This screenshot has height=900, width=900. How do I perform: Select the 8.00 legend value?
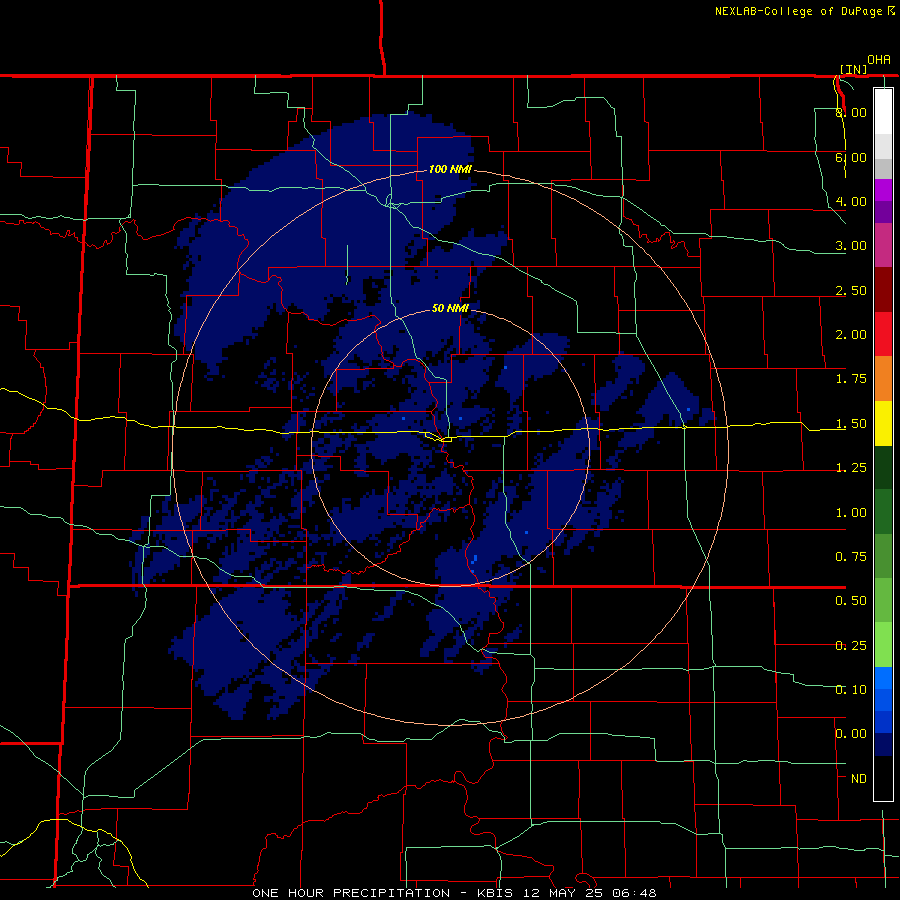pyautogui.click(x=851, y=112)
